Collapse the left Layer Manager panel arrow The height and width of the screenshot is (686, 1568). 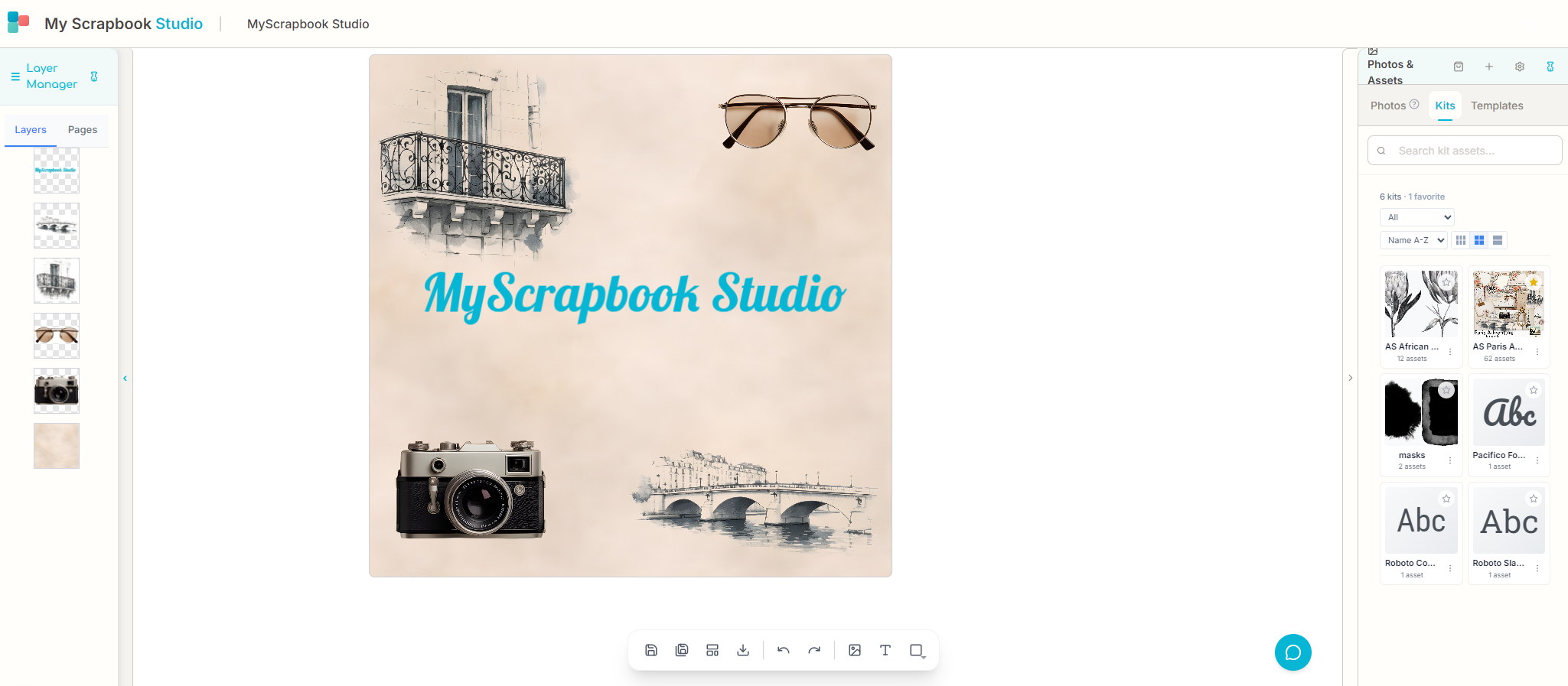125,378
